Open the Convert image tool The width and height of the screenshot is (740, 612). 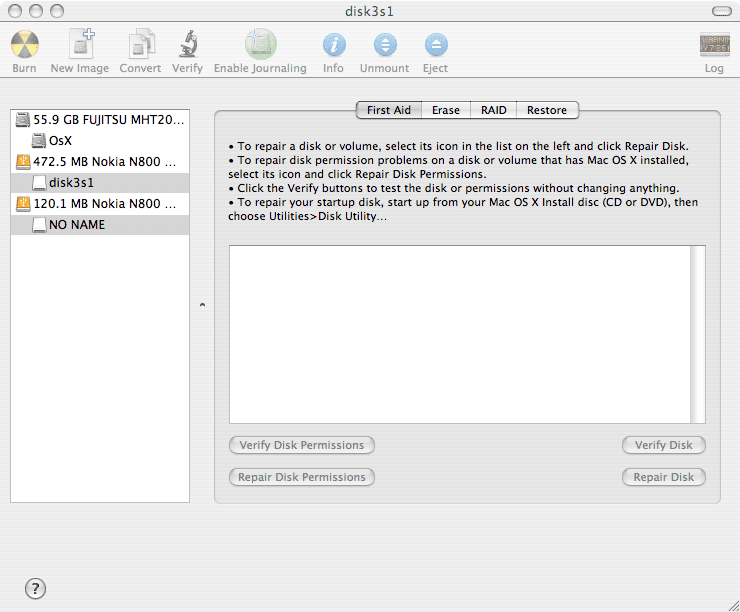141,44
